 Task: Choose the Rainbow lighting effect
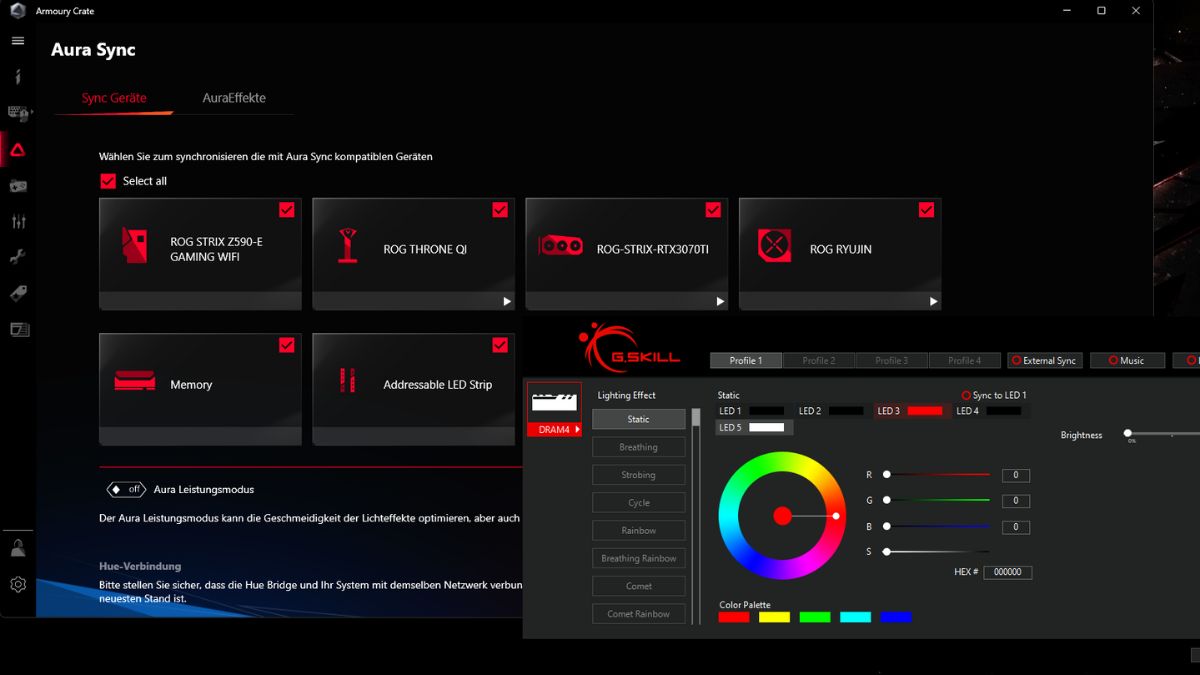(x=639, y=531)
